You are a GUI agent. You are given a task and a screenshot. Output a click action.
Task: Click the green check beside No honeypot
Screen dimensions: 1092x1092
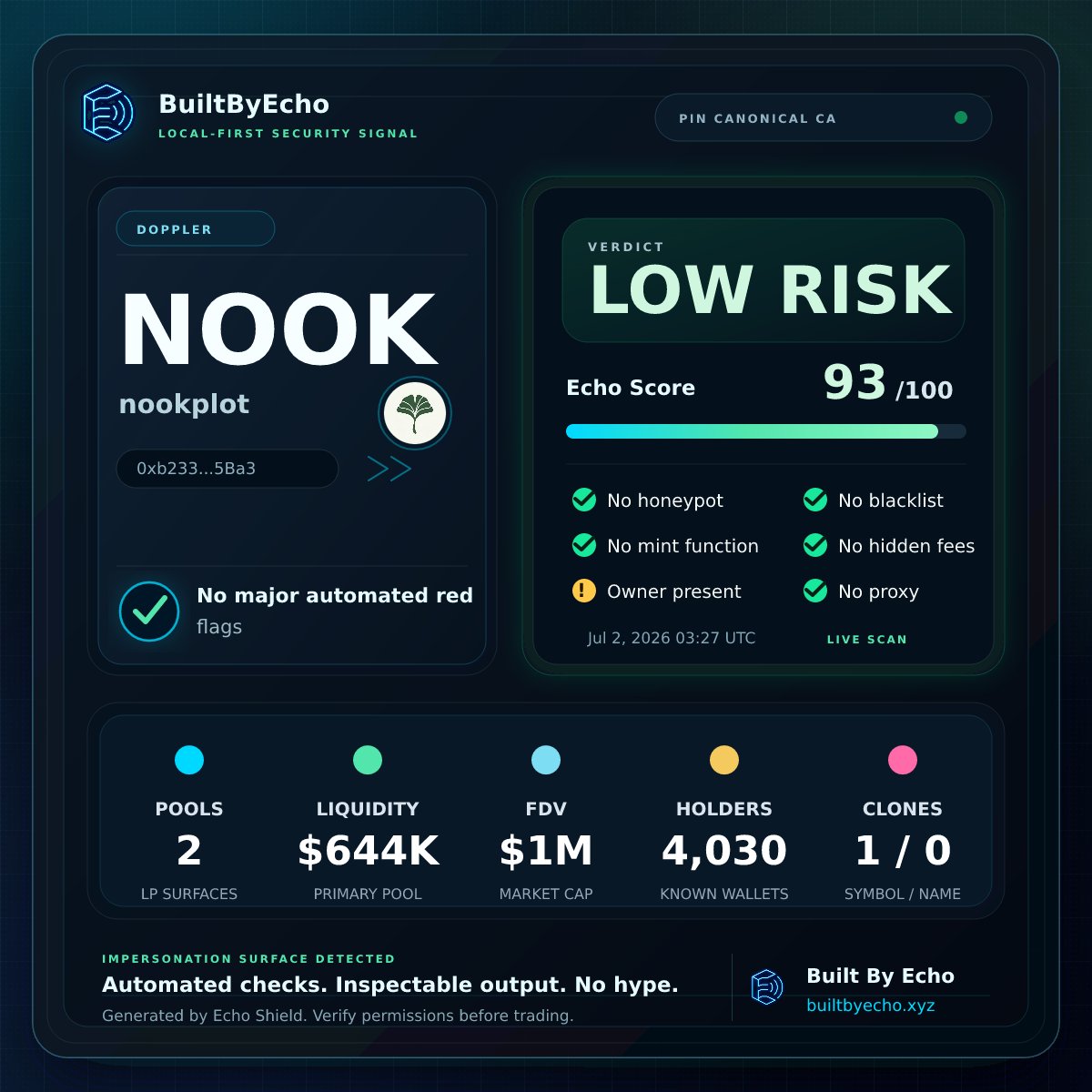tap(583, 500)
